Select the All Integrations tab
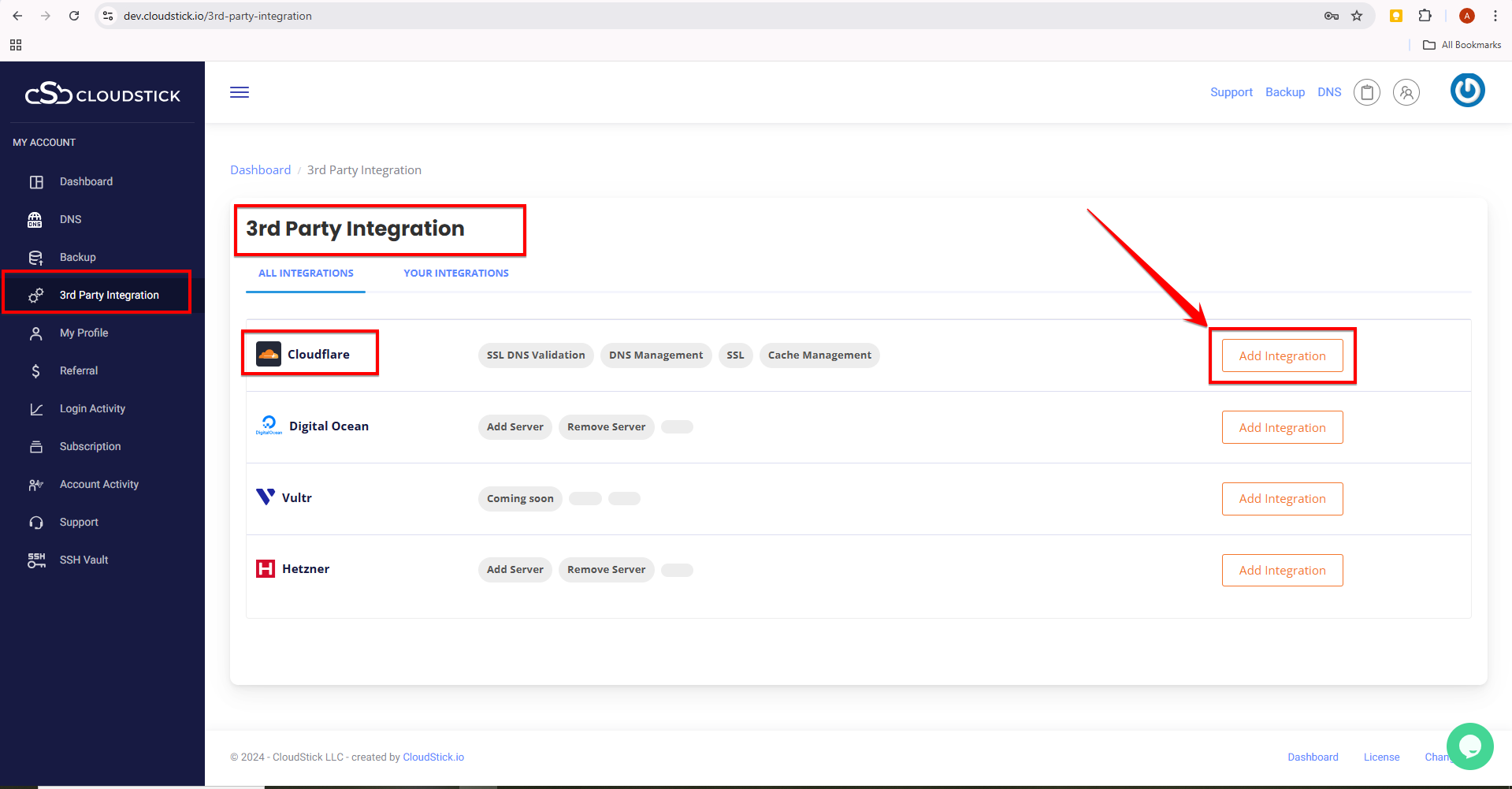 pos(306,274)
